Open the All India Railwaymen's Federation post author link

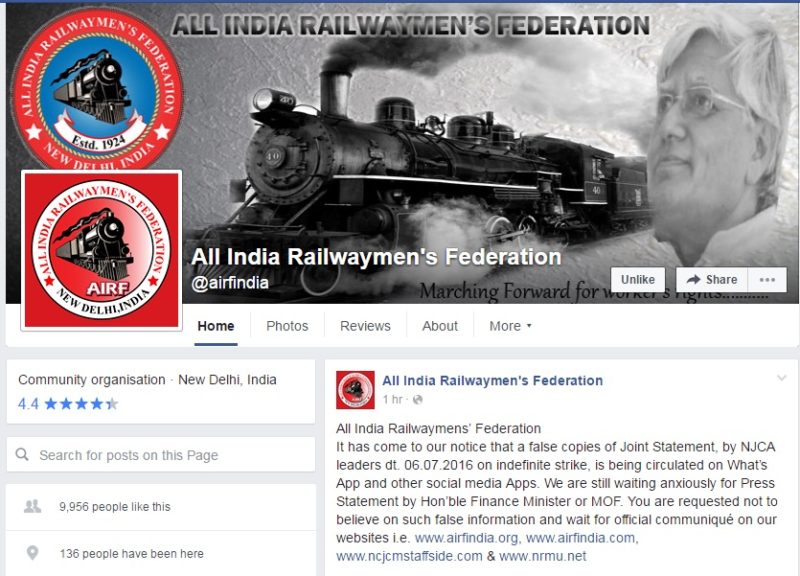click(x=492, y=381)
